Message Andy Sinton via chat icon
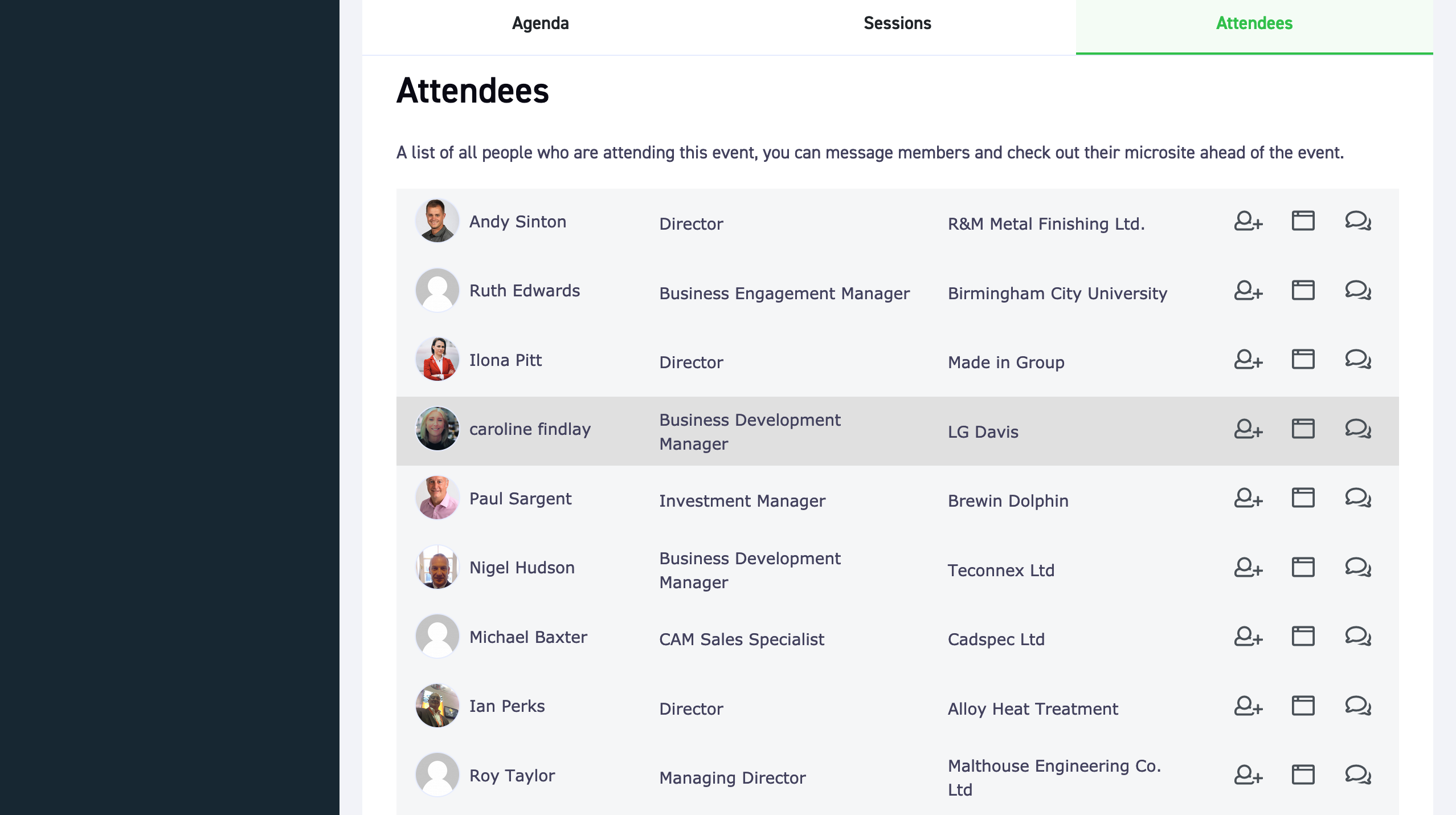Screen dimensions: 1456x815 pos(1358,221)
